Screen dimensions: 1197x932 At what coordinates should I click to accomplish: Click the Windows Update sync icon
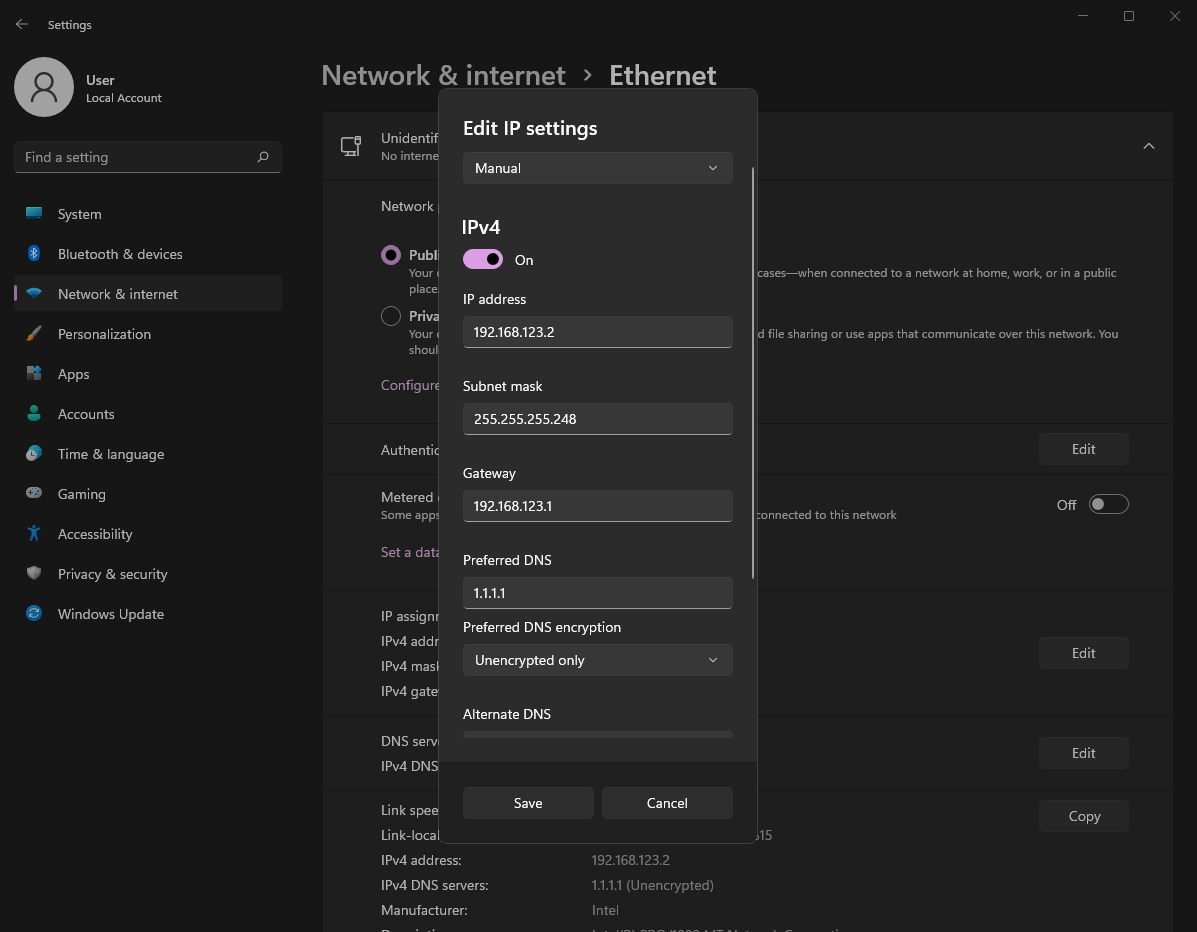click(35, 614)
